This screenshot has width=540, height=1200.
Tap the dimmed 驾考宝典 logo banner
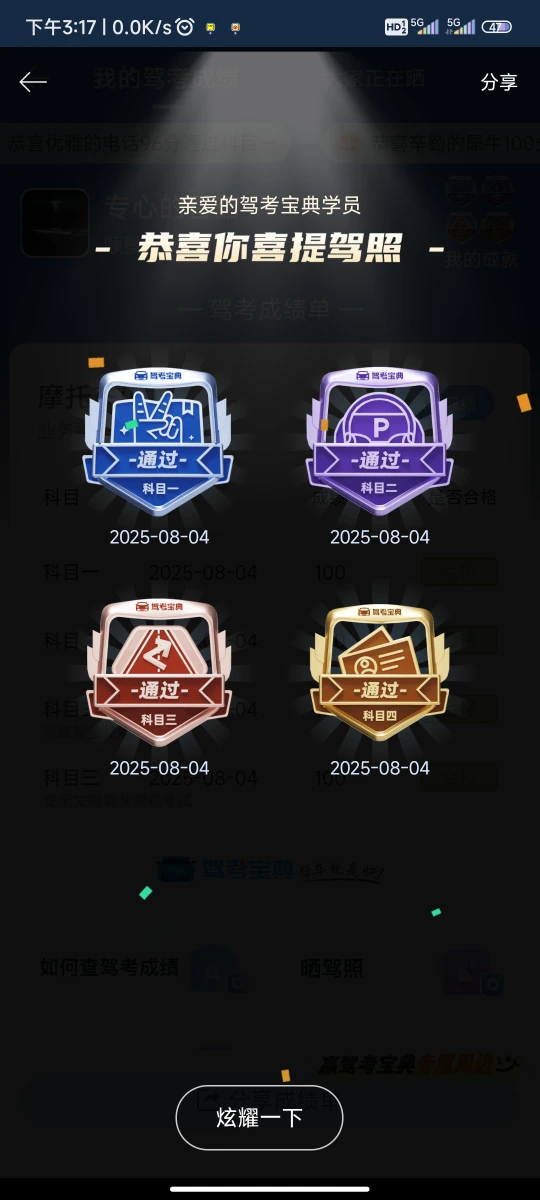[270, 871]
